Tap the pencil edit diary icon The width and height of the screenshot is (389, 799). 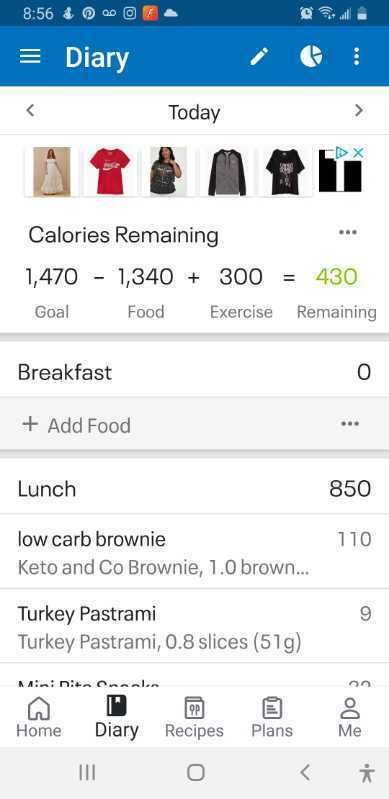tap(259, 56)
